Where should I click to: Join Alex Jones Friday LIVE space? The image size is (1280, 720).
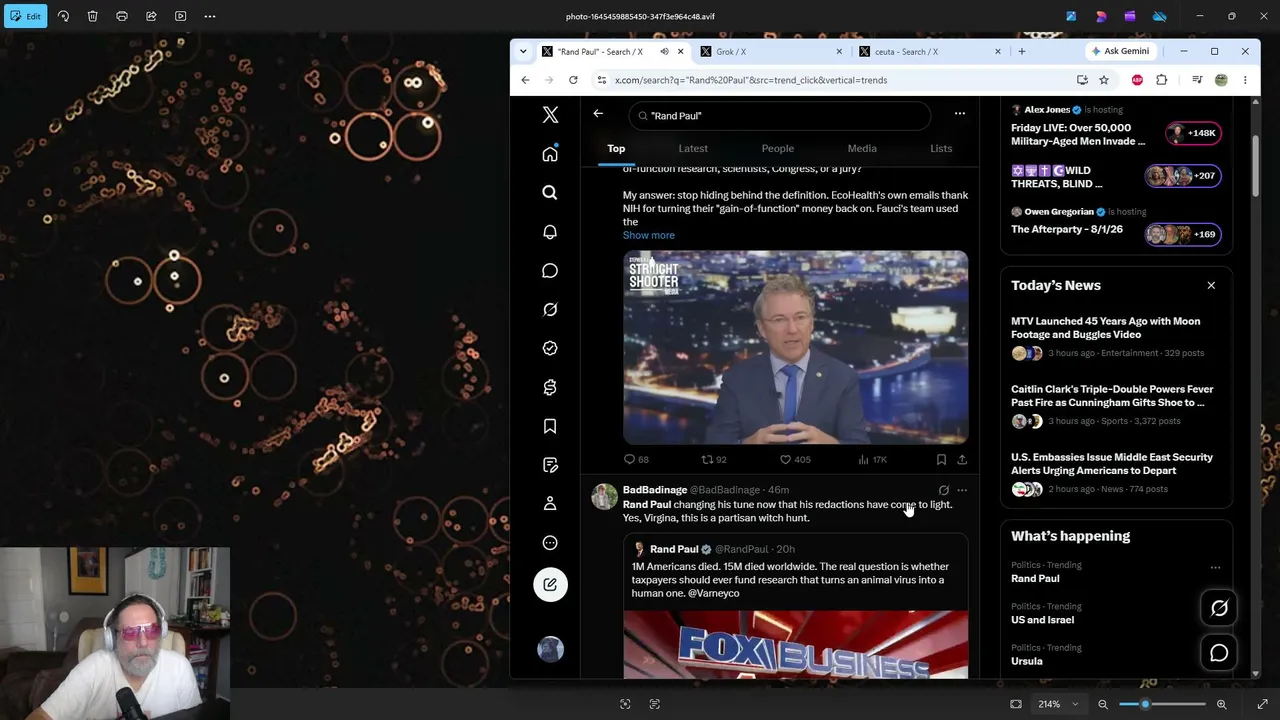point(1116,127)
